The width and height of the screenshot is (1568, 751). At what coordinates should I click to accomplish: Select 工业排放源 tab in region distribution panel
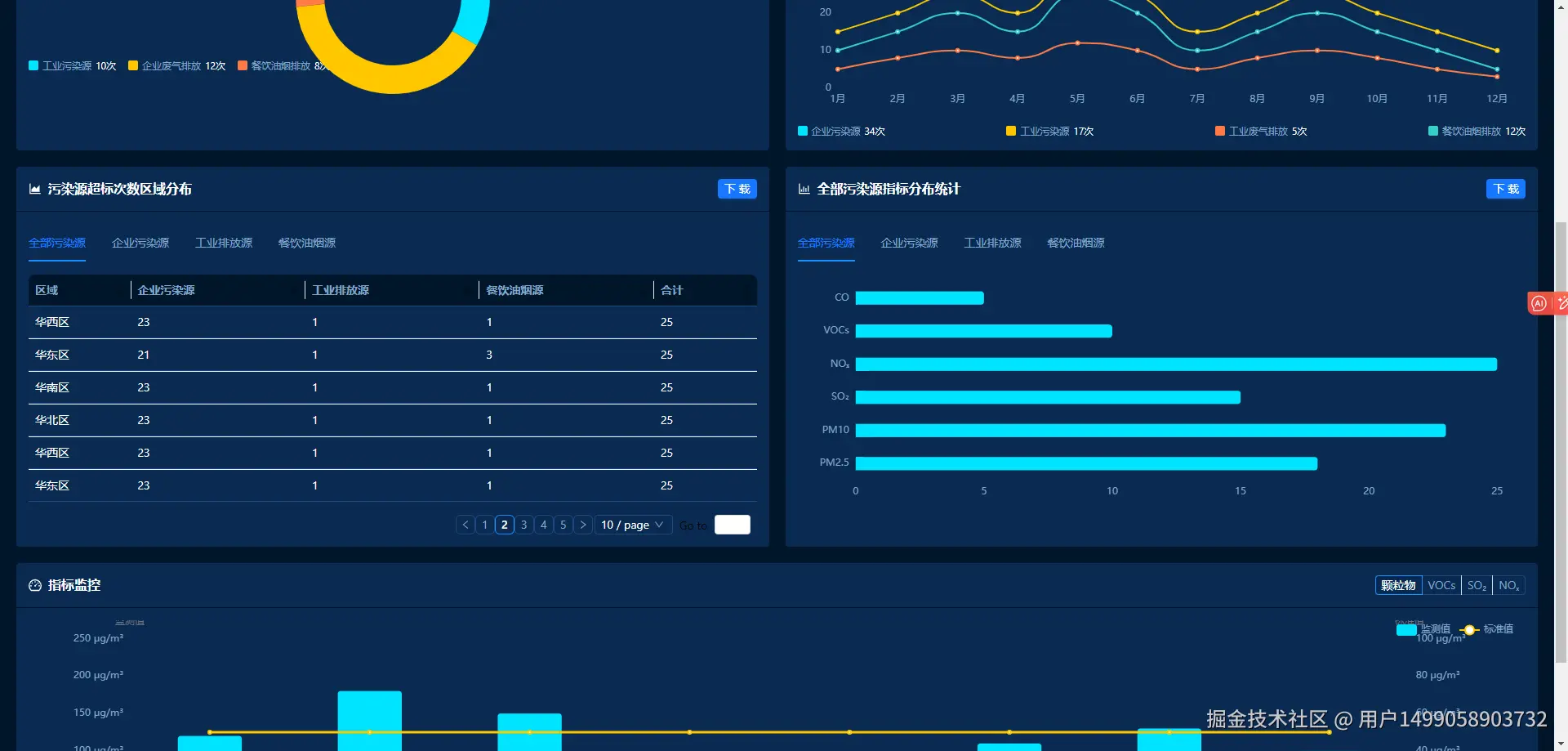(x=224, y=243)
